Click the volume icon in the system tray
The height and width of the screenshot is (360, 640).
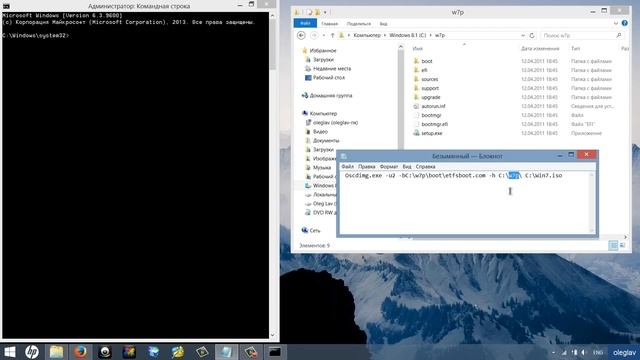click(x=584, y=352)
